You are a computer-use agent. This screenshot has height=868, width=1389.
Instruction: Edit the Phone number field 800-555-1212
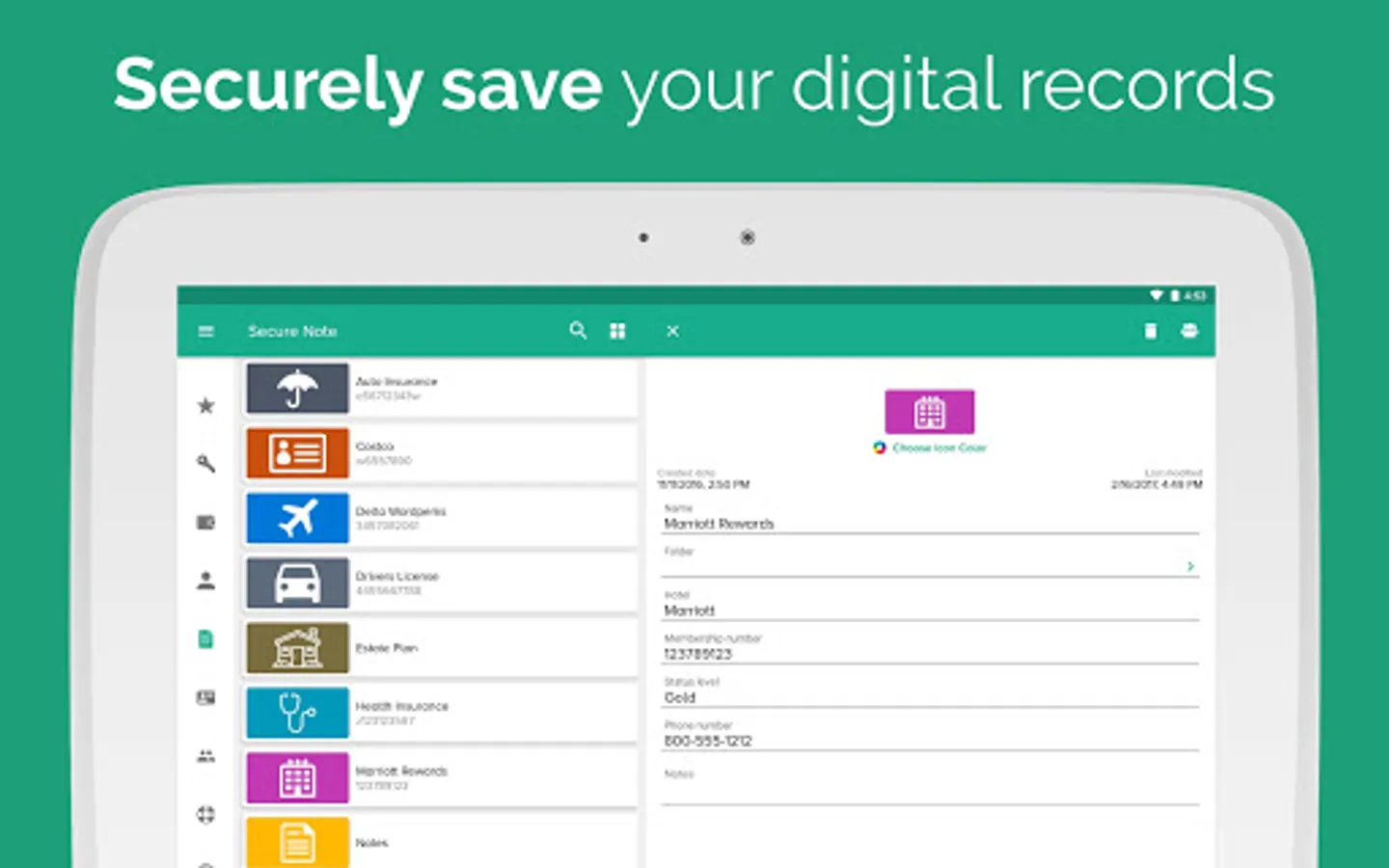pyautogui.click(x=930, y=735)
